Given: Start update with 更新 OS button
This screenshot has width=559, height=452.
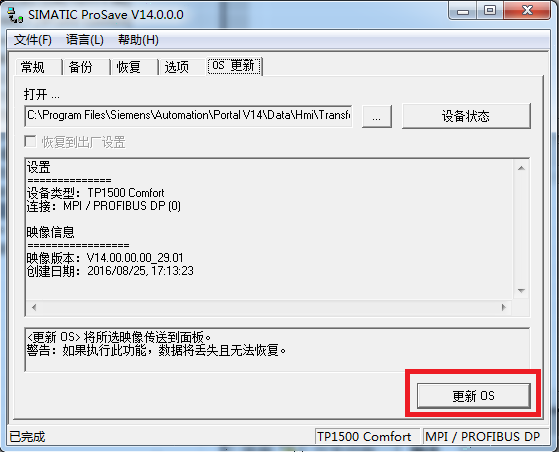Looking at the screenshot, I should coord(474,396).
